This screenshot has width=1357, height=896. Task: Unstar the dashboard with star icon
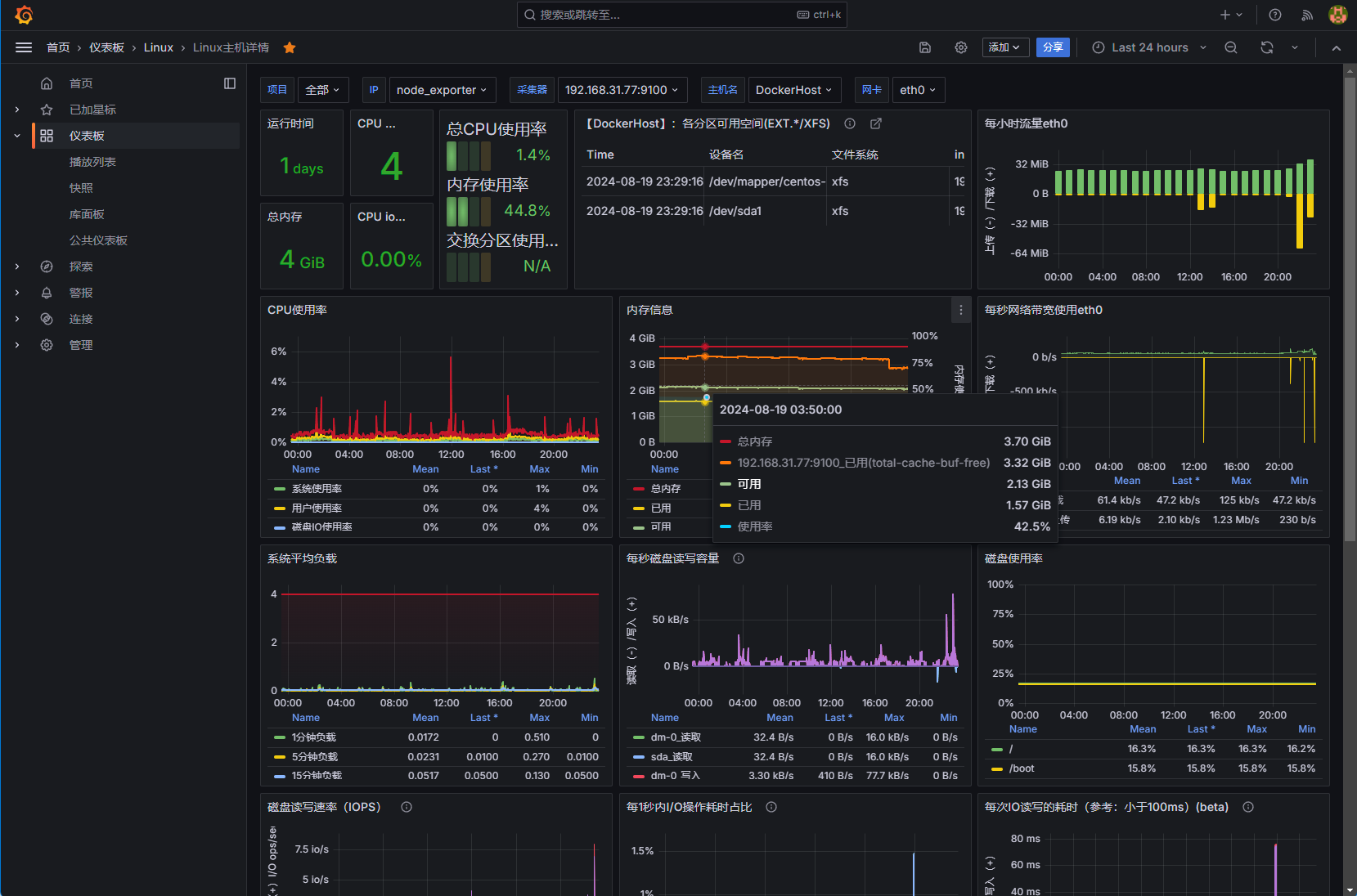[x=290, y=47]
